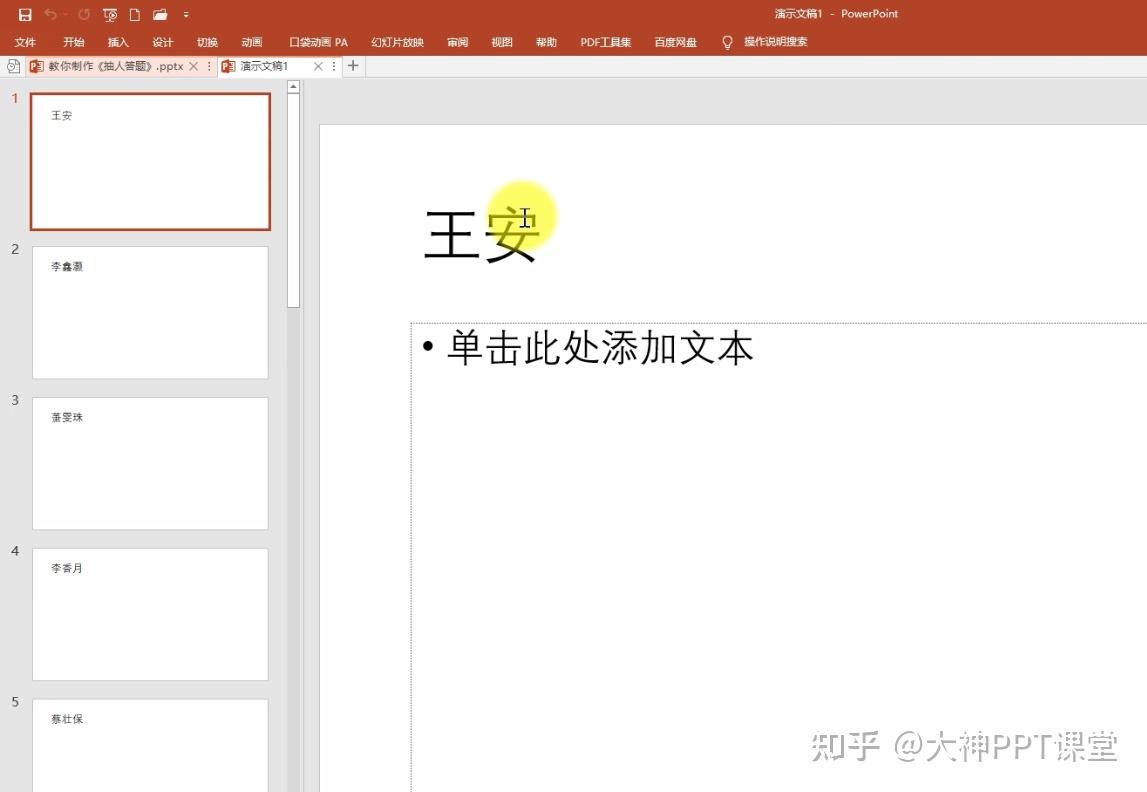
Task: Click the 单击此处添加文本 content placeholder
Action: pyautogui.click(x=778, y=556)
